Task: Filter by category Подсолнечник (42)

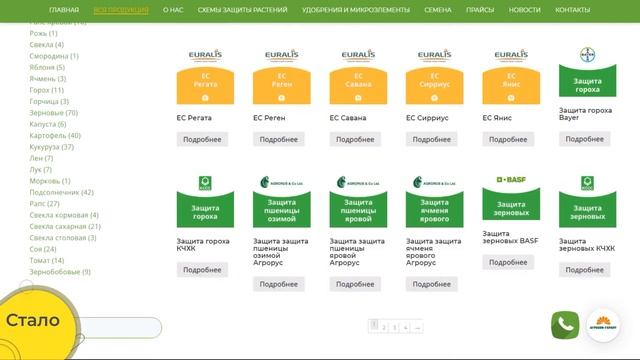Action: [x=61, y=192]
